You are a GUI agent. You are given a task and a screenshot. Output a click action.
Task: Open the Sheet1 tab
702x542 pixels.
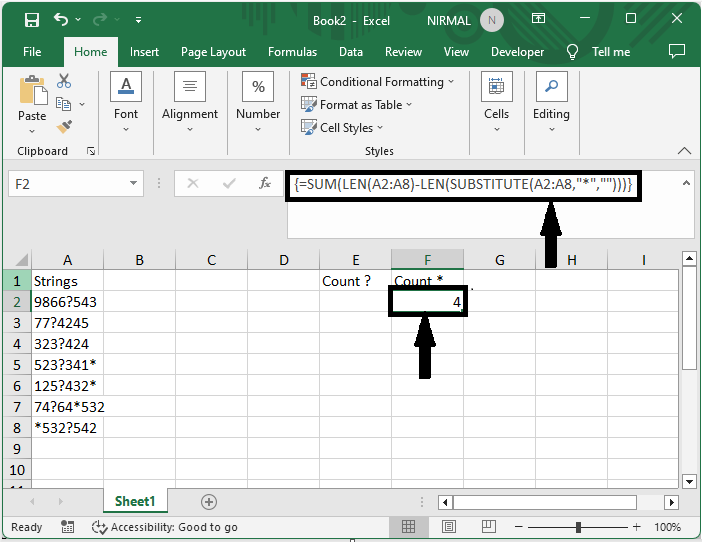(135, 501)
